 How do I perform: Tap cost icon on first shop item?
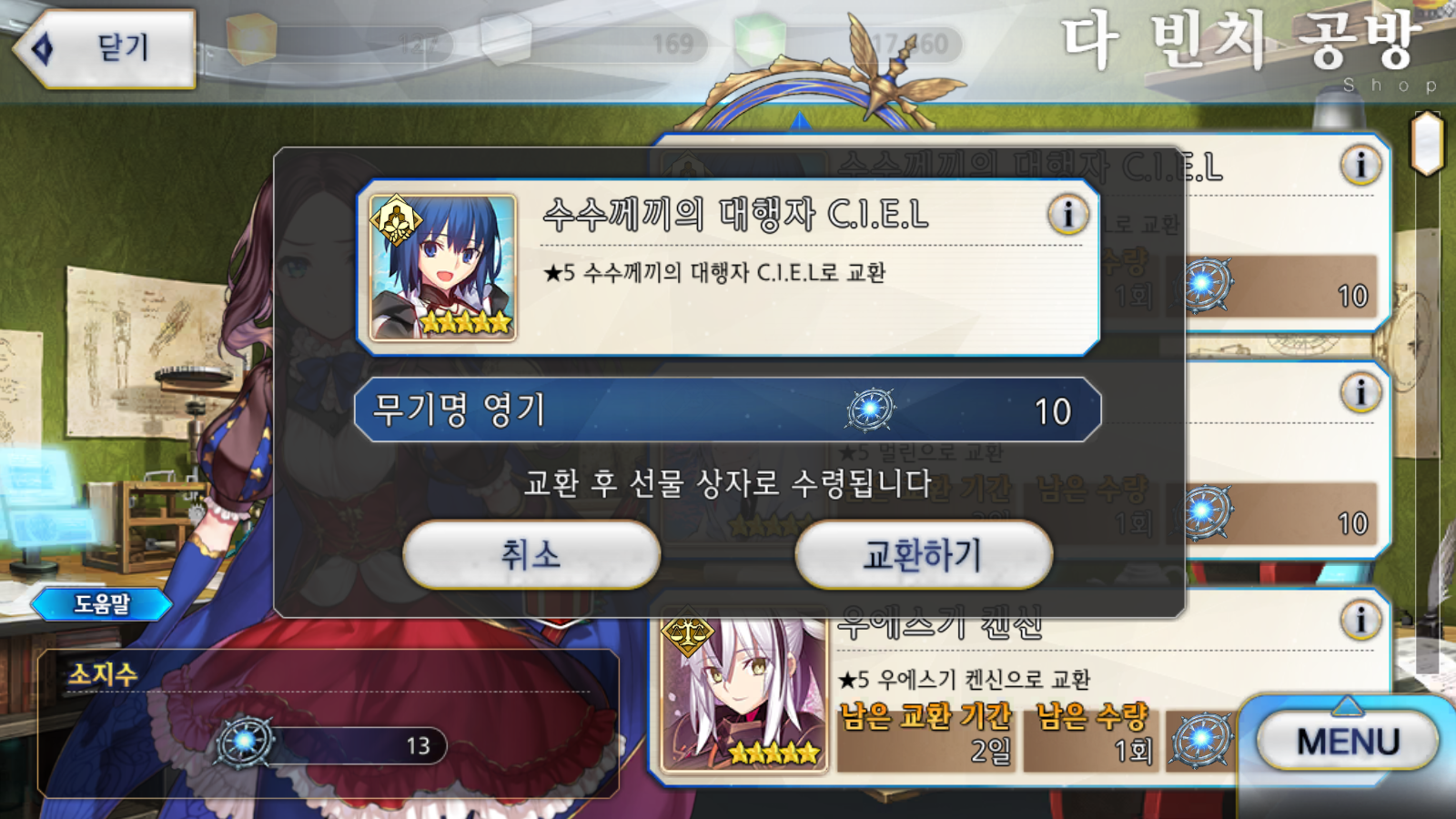[1203, 284]
